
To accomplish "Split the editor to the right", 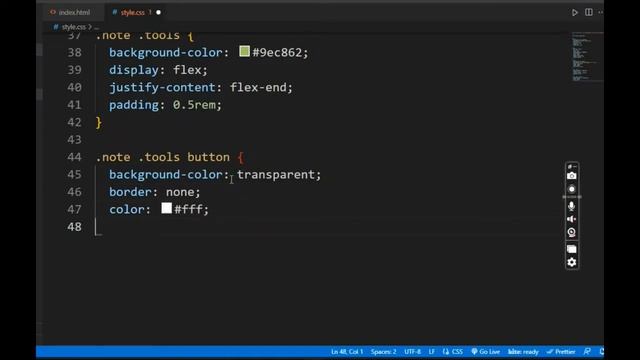I will (x=589, y=12).
